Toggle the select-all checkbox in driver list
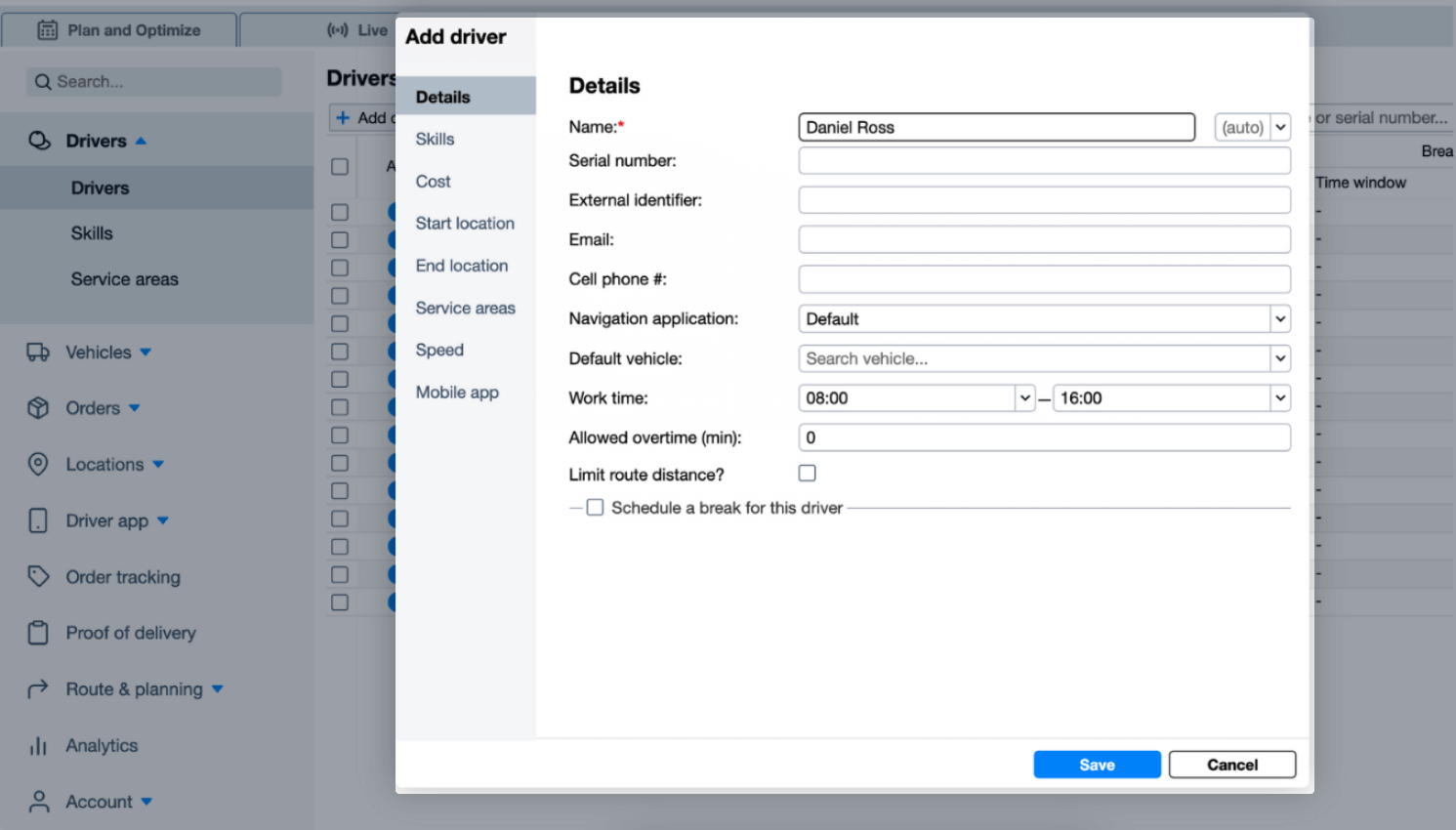The image size is (1456, 830). click(339, 166)
